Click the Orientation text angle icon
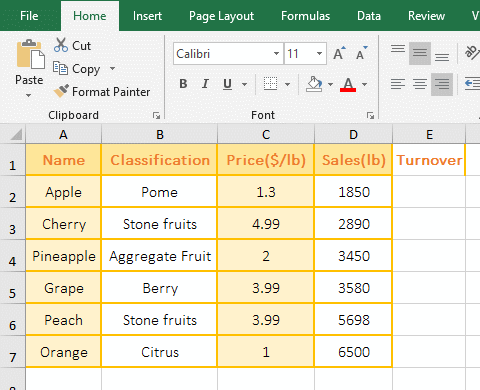This screenshot has height=390, width=480. click(472, 53)
